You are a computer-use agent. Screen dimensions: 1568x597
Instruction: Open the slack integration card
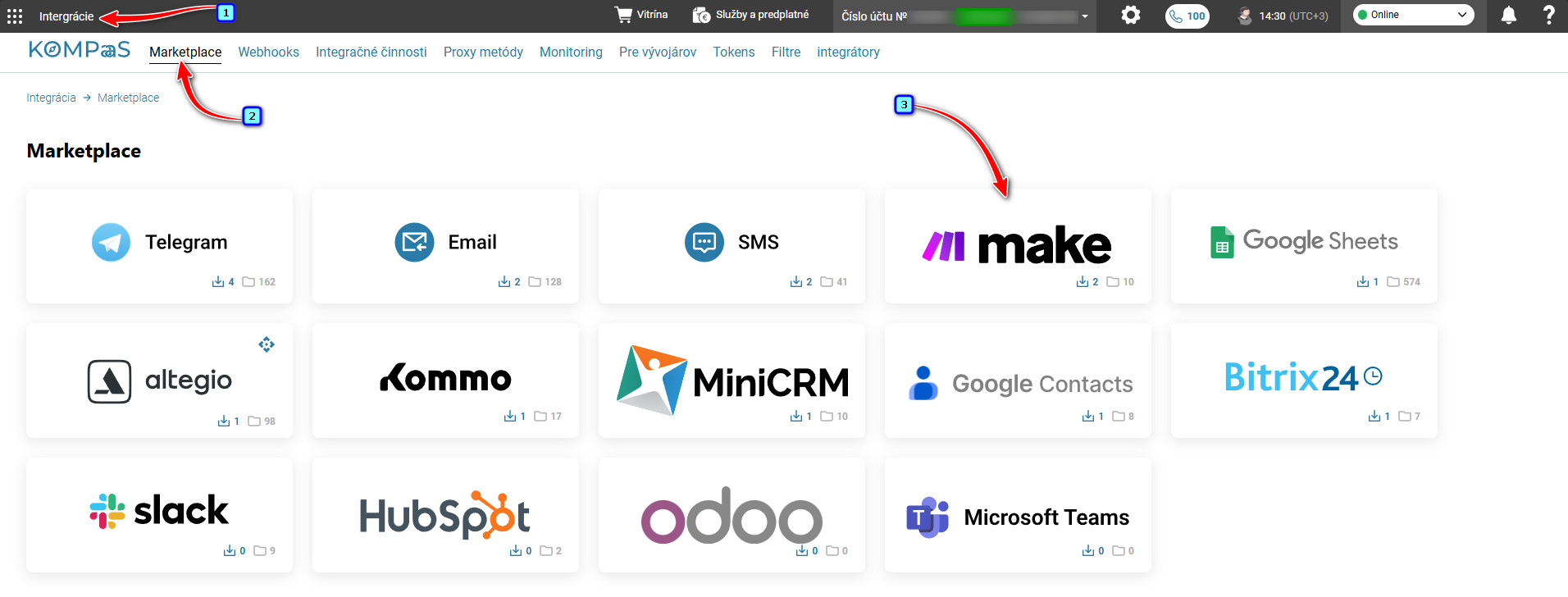click(x=159, y=515)
